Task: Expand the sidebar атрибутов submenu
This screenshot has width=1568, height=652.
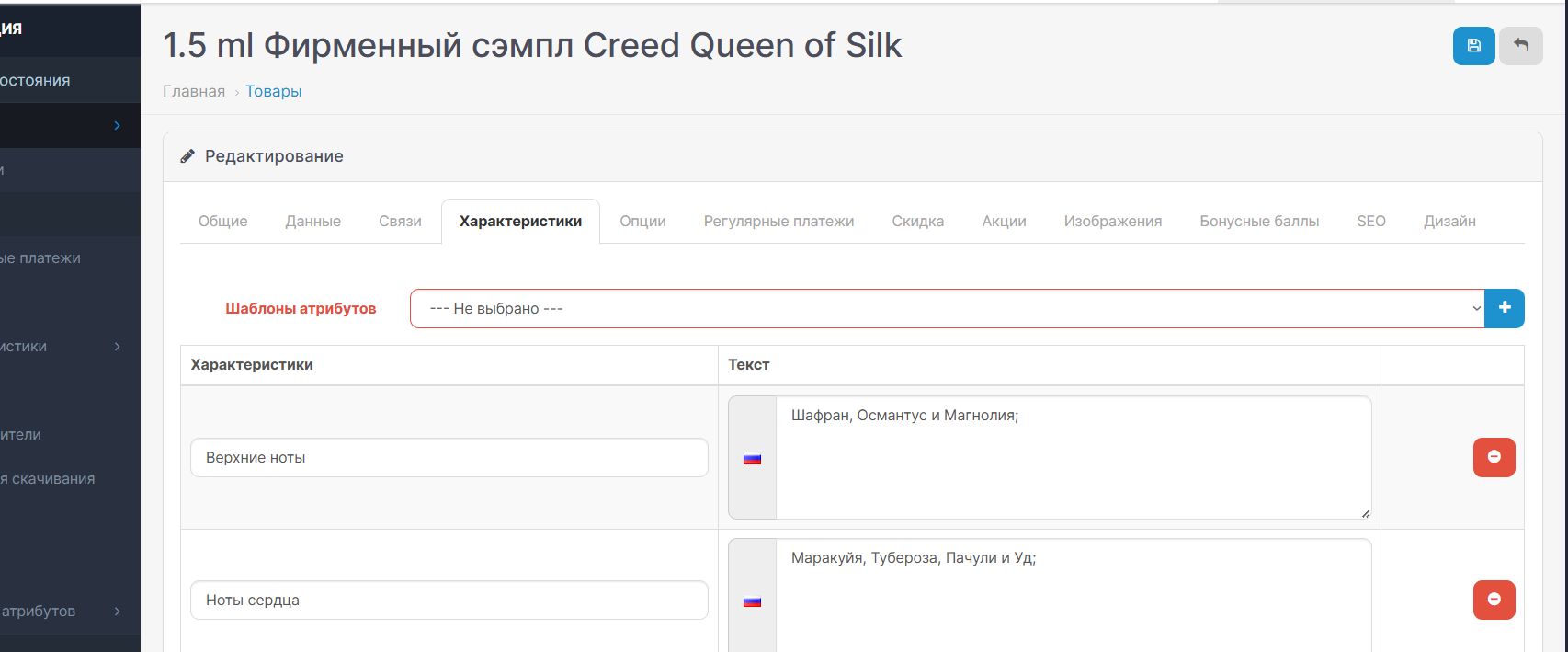Action: coord(117,612)
